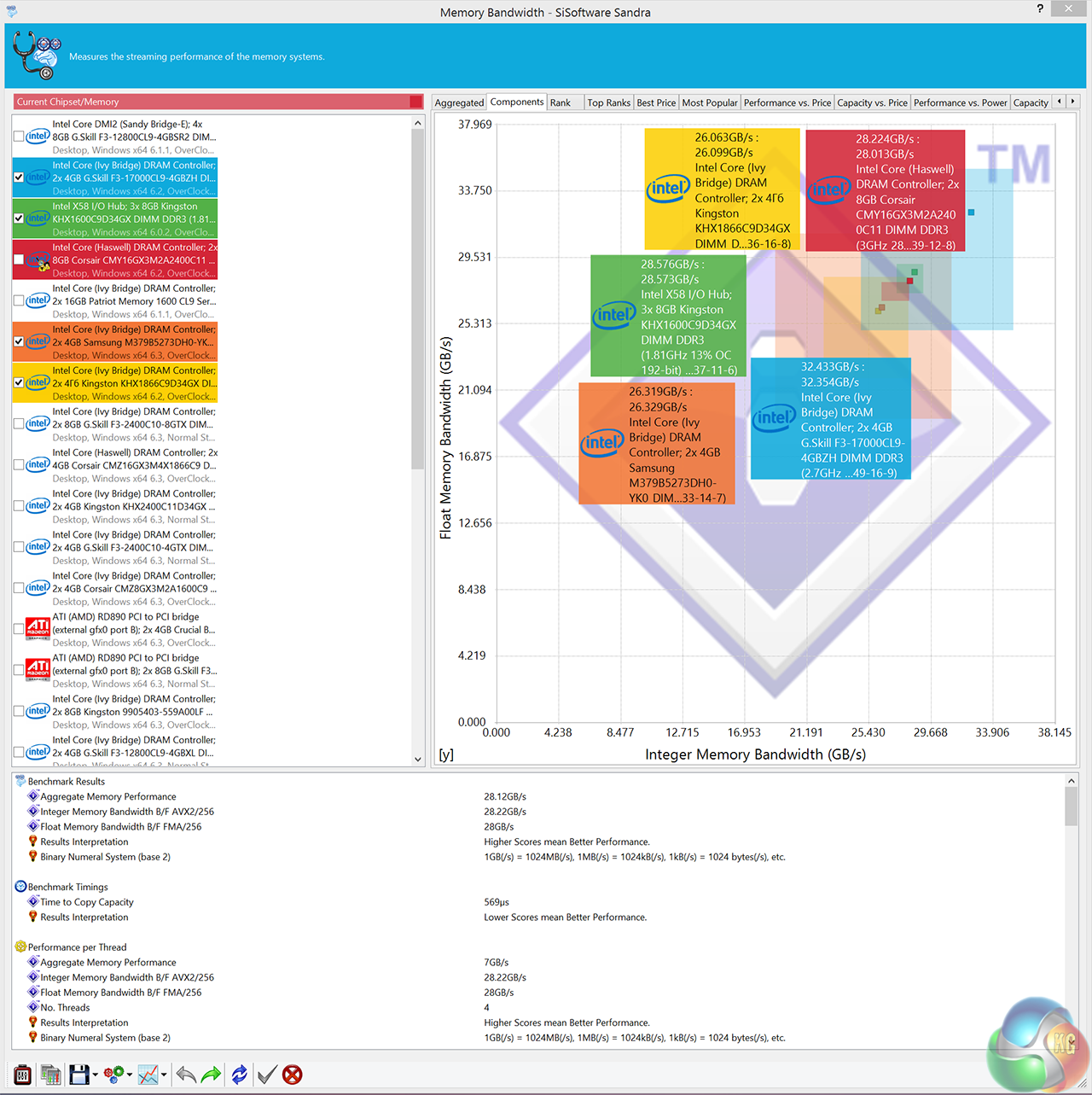Image resolution: width=1092 pixels, height=1095 pixels.
Task: Click the chipset list vertical scrollbar thumb
Action: coord(418,299)
